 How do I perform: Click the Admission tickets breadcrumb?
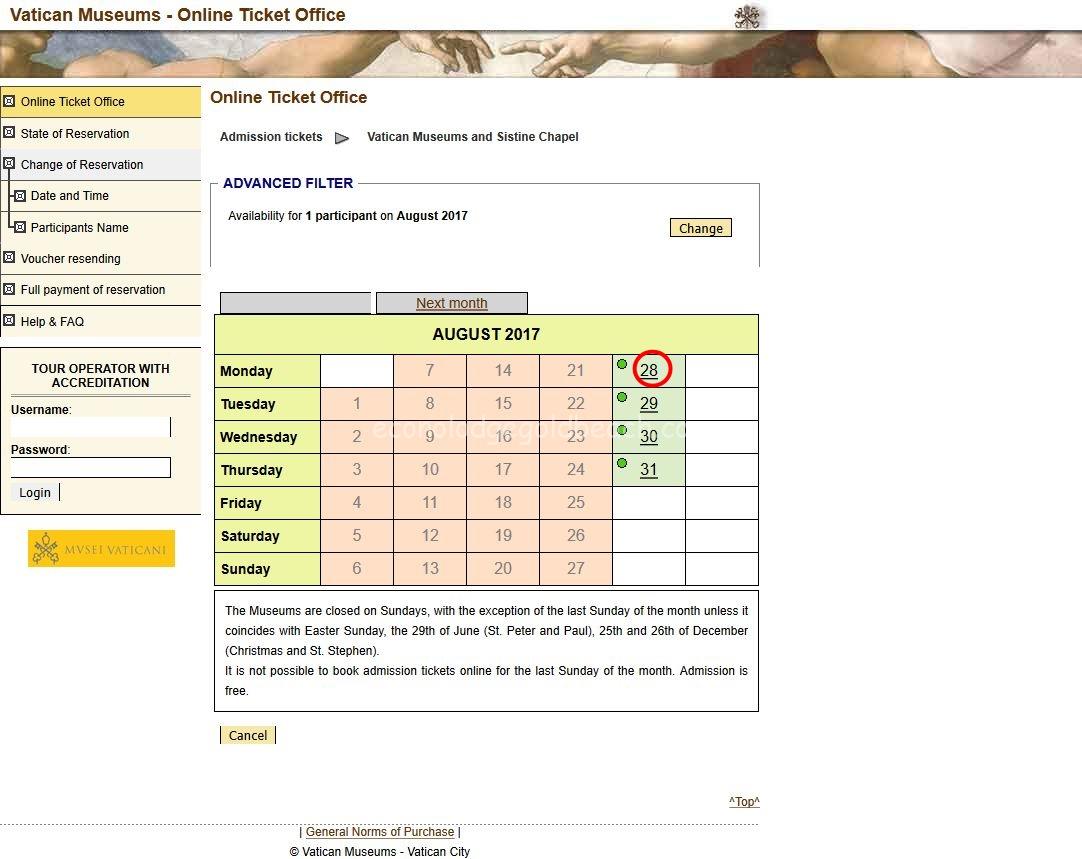(x=271, y=137)
